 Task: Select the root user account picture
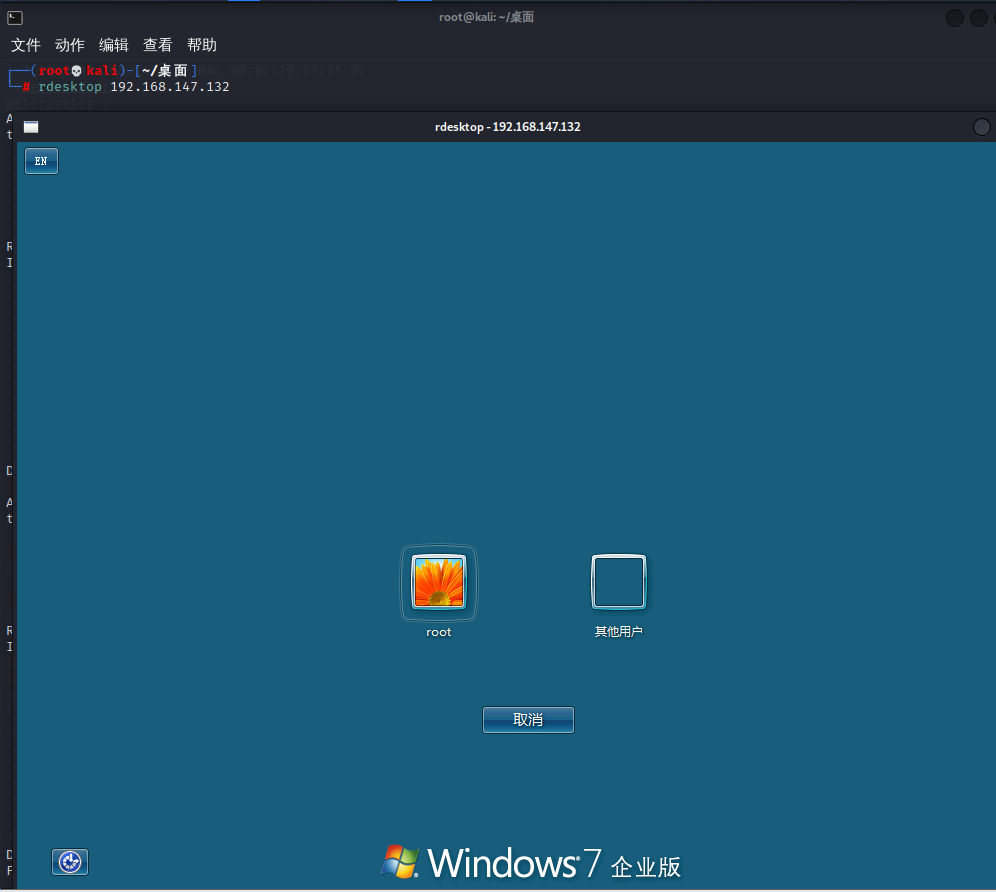(x=438, y=582)
